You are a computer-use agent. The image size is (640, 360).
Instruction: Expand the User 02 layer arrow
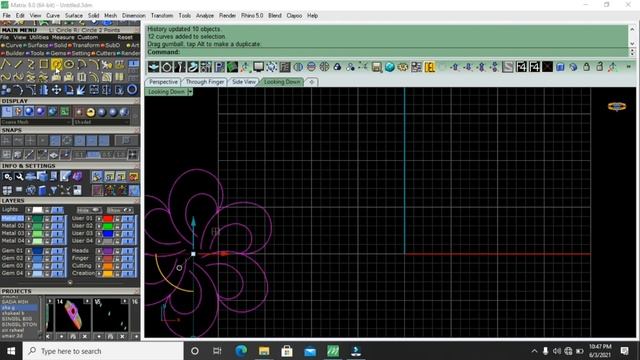click(x=98, y=226)
